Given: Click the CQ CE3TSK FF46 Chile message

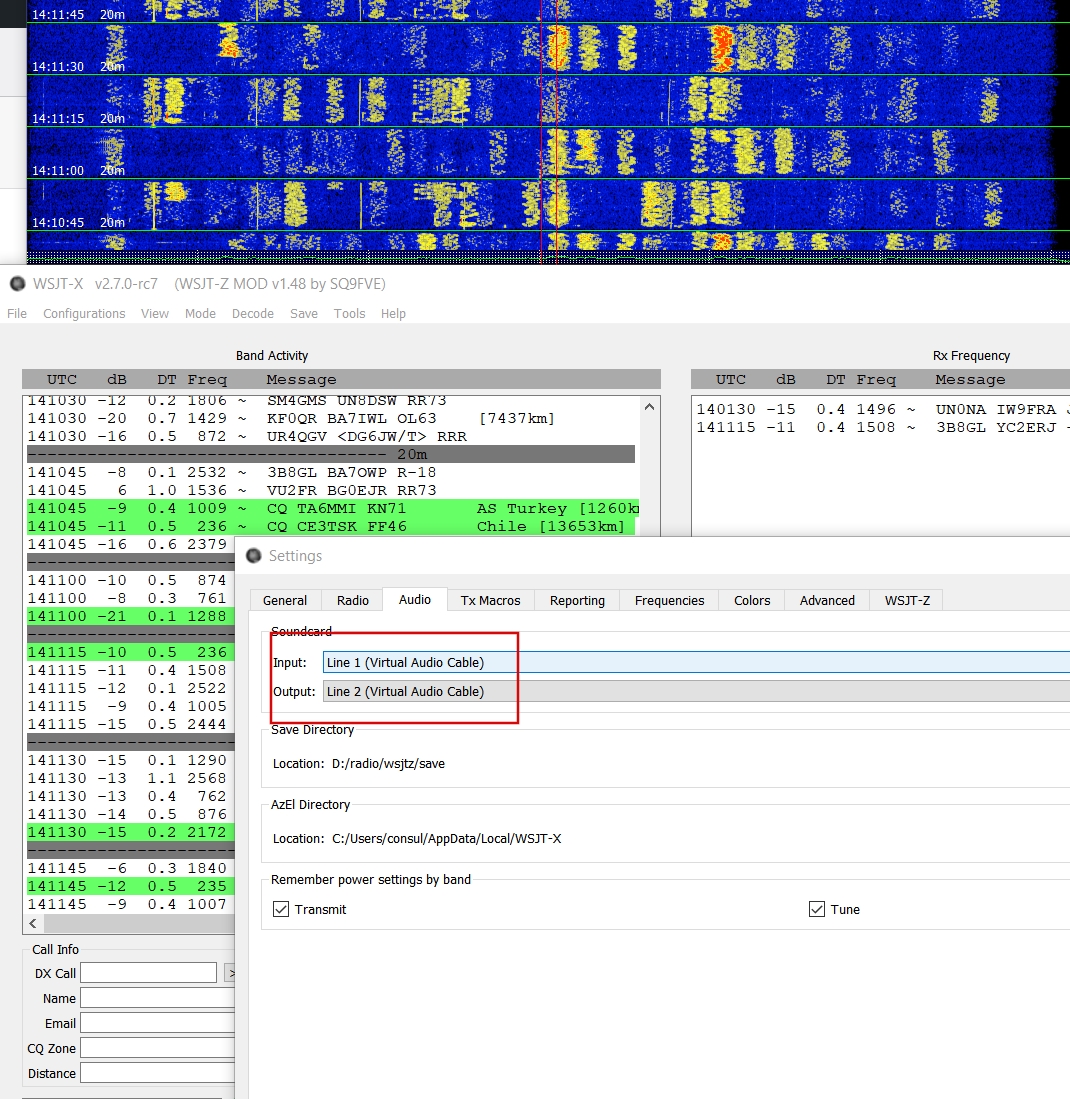Looking at the screenshot, I should (x=330, y=526).
